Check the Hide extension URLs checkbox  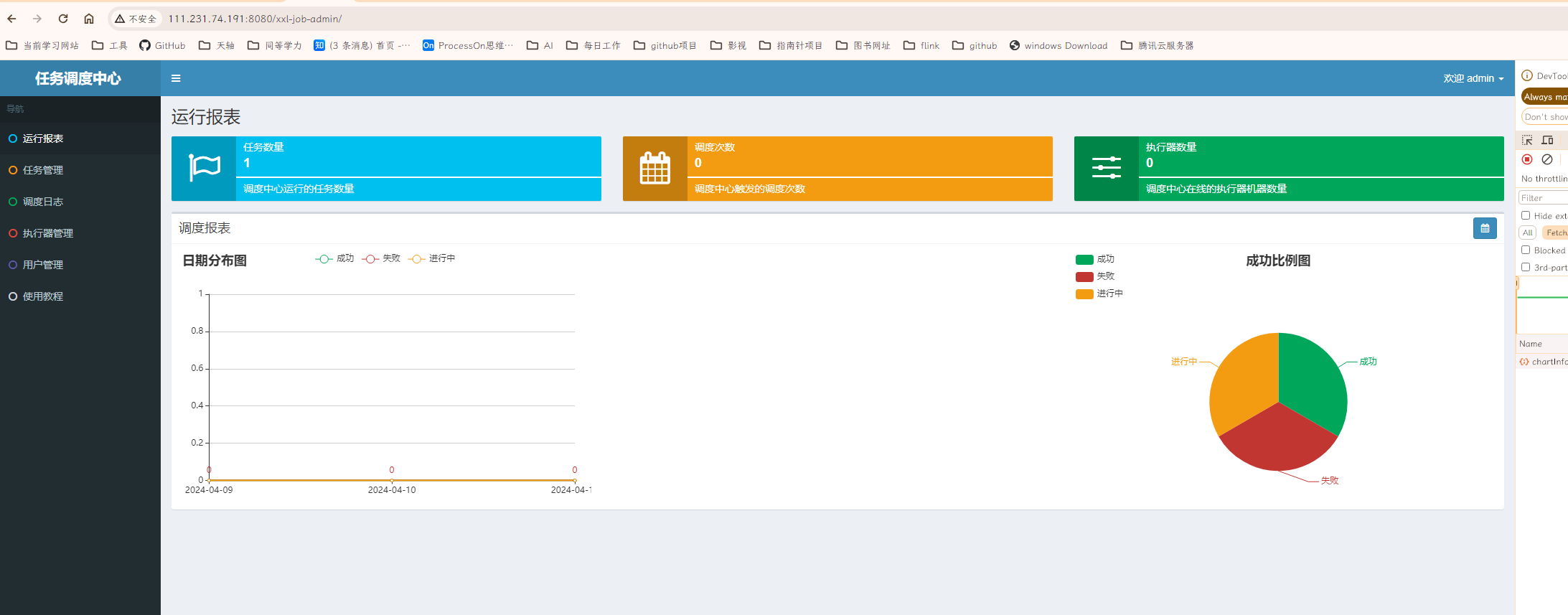[1526, 215]
